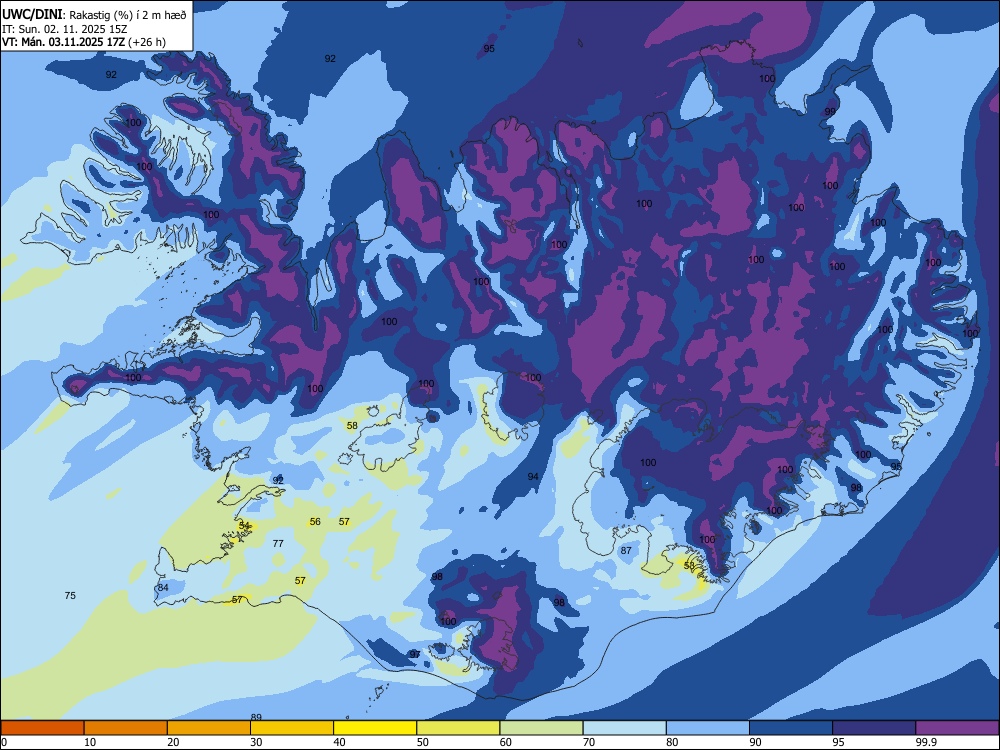The width and height of the screenshot is (1000, 750).
Task: Click the dark indigo 95–99.9 legend swatch
Action: click(x=874, y=728)
